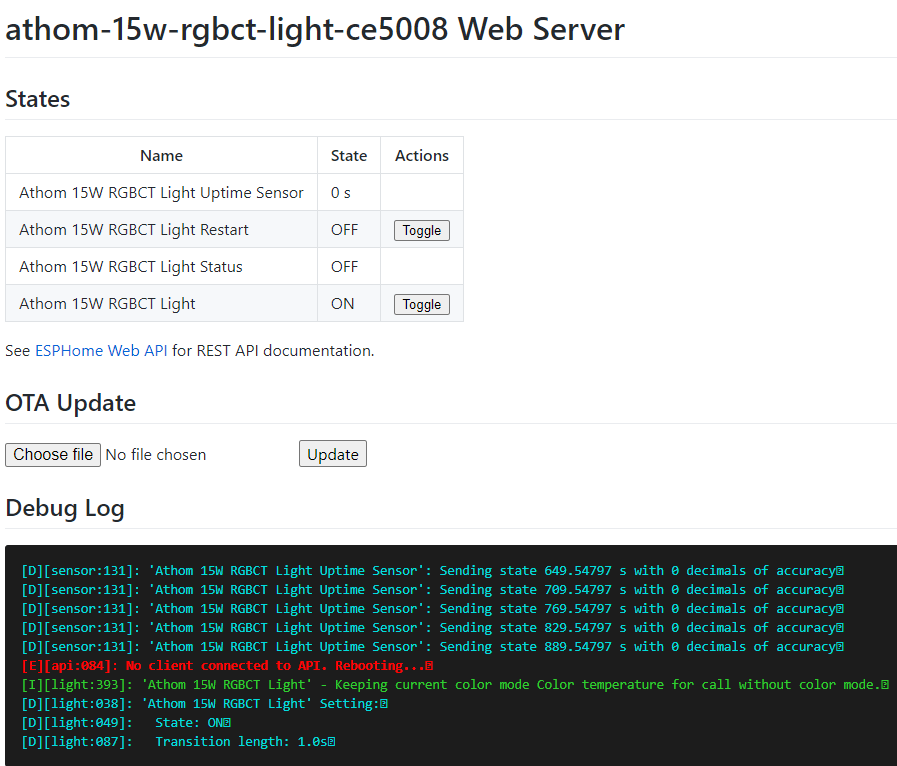Click the Web Server page title
The width and height of the screenshot is (897, 766).
click(x=315, y=29)
